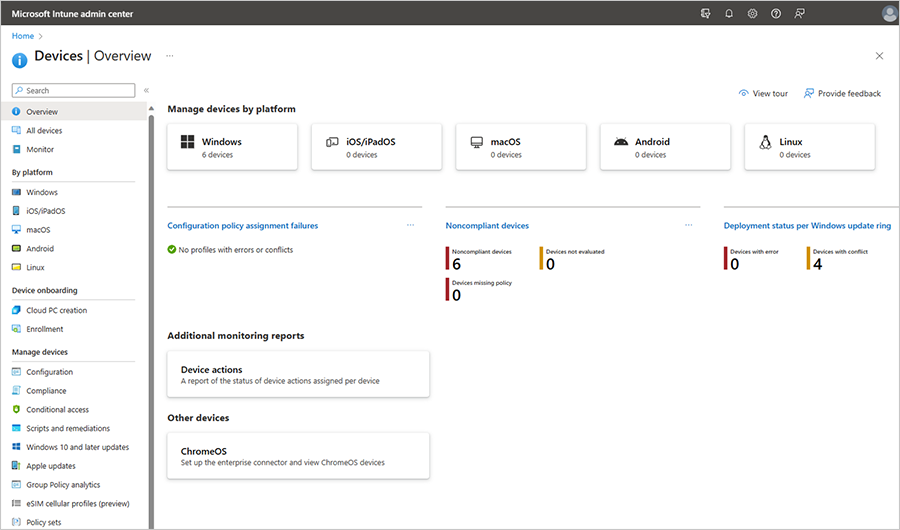
Task: Click the Devices not evaluated value
Action: pyautogui.click(x=550, y=264)
